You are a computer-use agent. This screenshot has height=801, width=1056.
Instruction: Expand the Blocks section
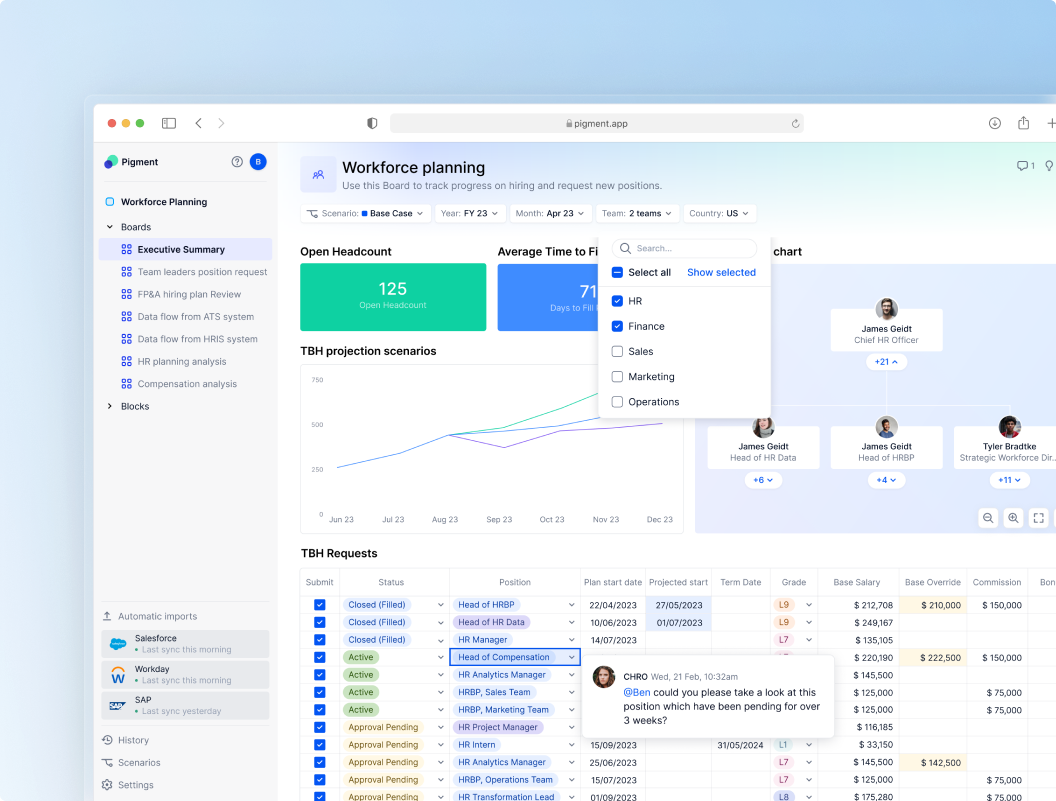[x=110, y=406]
